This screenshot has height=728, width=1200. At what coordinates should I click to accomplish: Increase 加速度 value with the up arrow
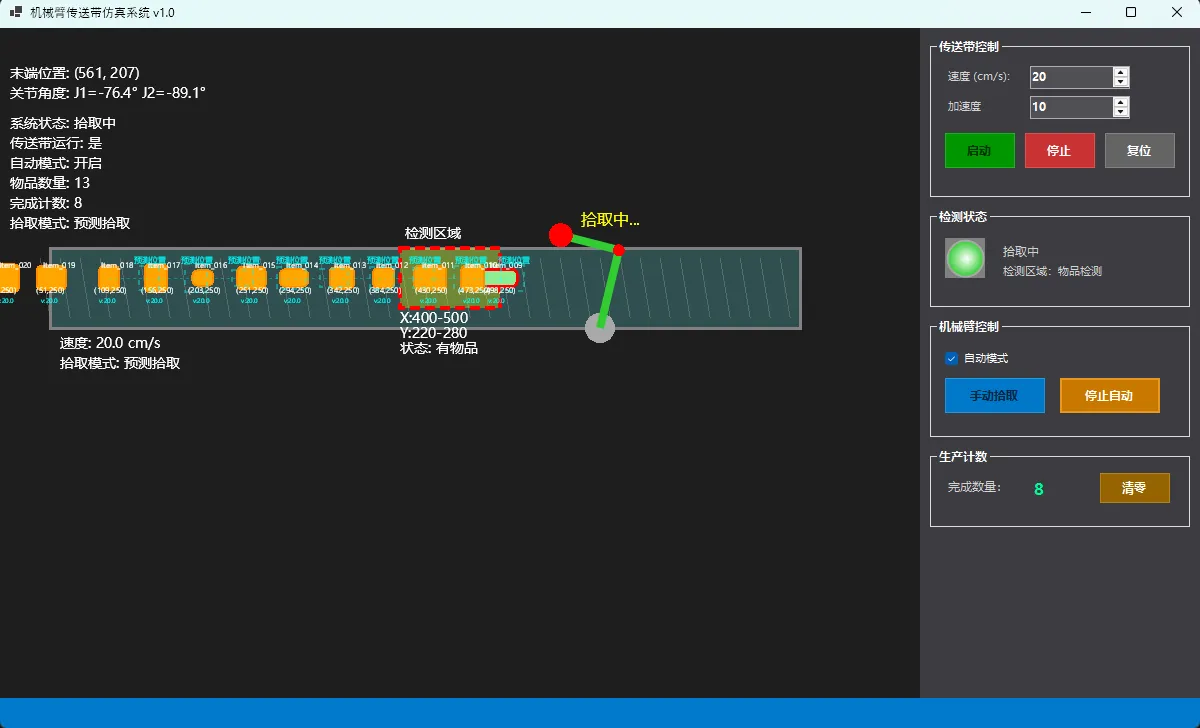click(1121, 102)
